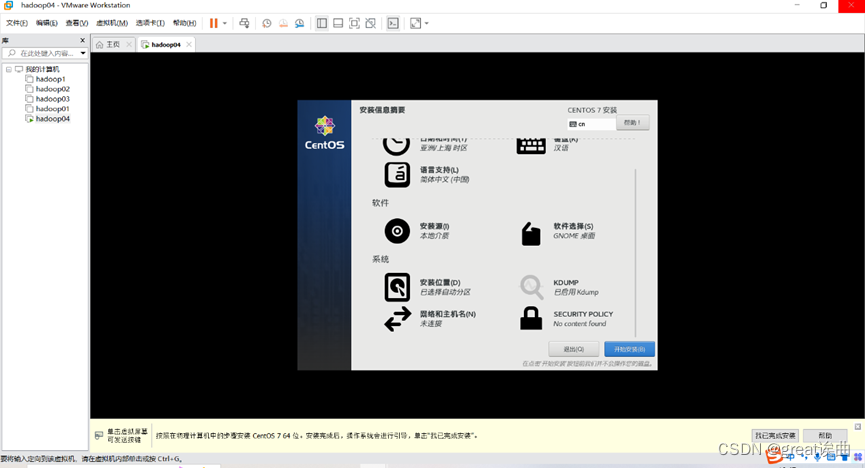Click the stretch guest display icon
Image resolution: width=865 pixels, height=468 pixels.
(415, 23)
